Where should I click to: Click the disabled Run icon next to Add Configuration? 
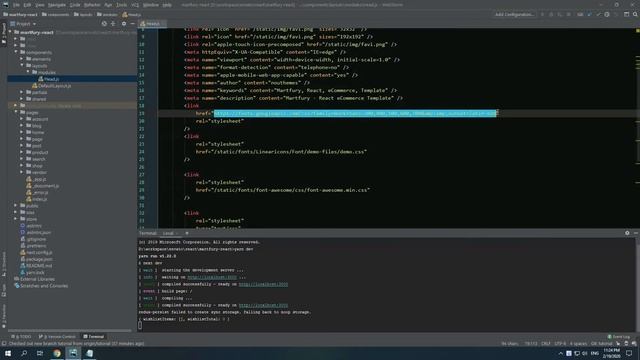542,14
